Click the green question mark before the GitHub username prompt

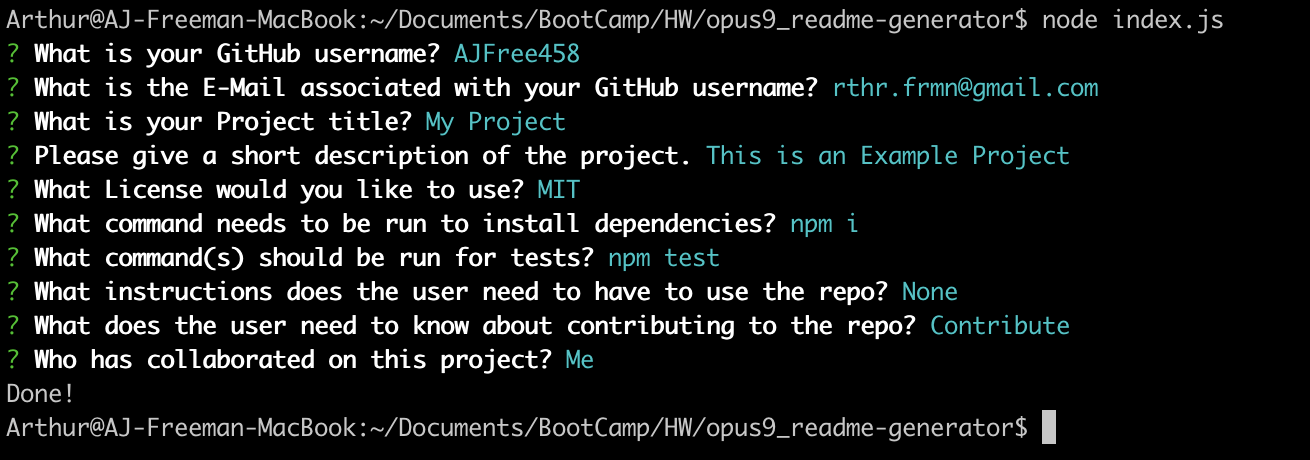click(13, 54)
